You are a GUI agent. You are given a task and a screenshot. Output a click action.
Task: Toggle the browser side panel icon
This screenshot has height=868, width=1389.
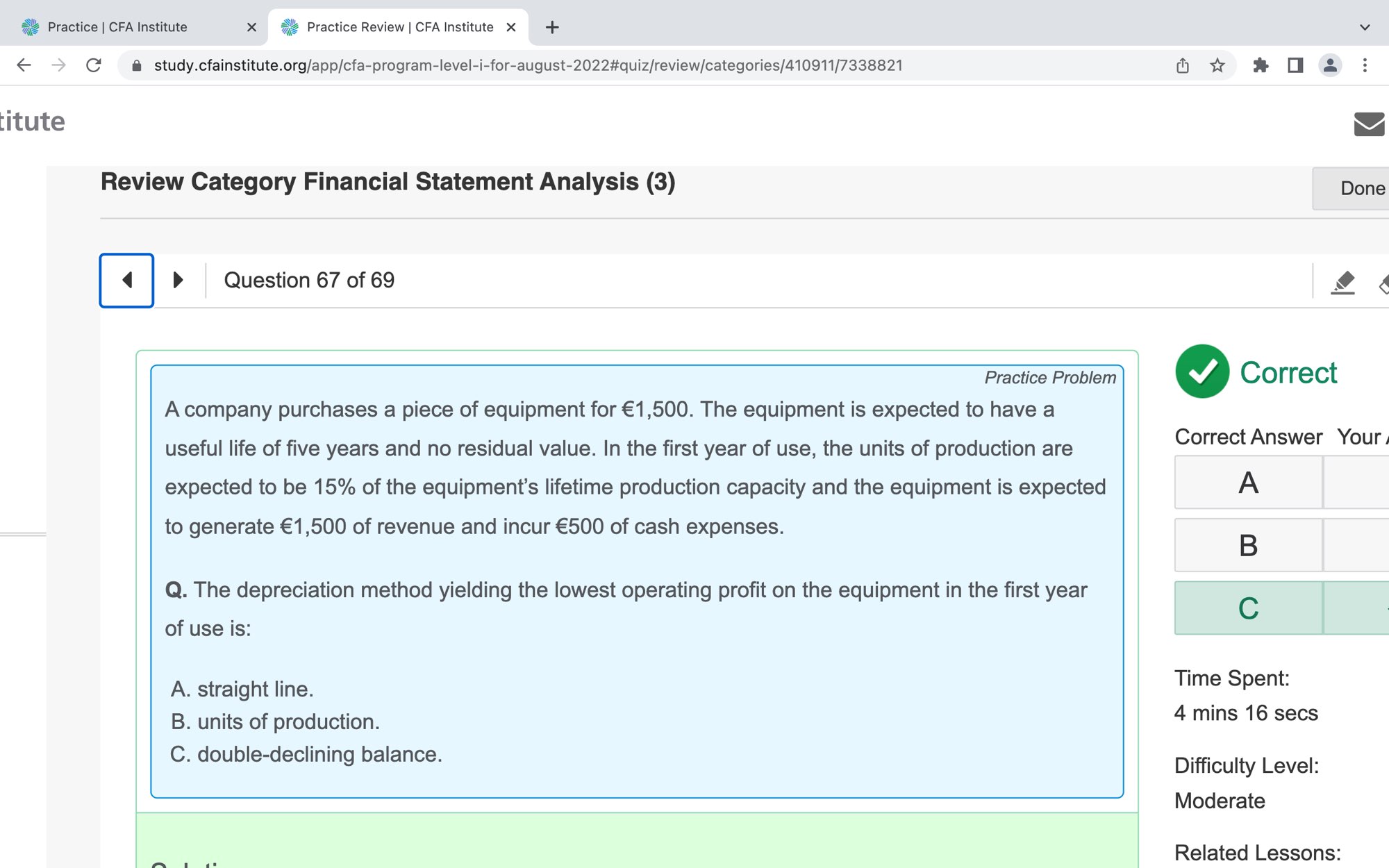tap(1295, 65)
